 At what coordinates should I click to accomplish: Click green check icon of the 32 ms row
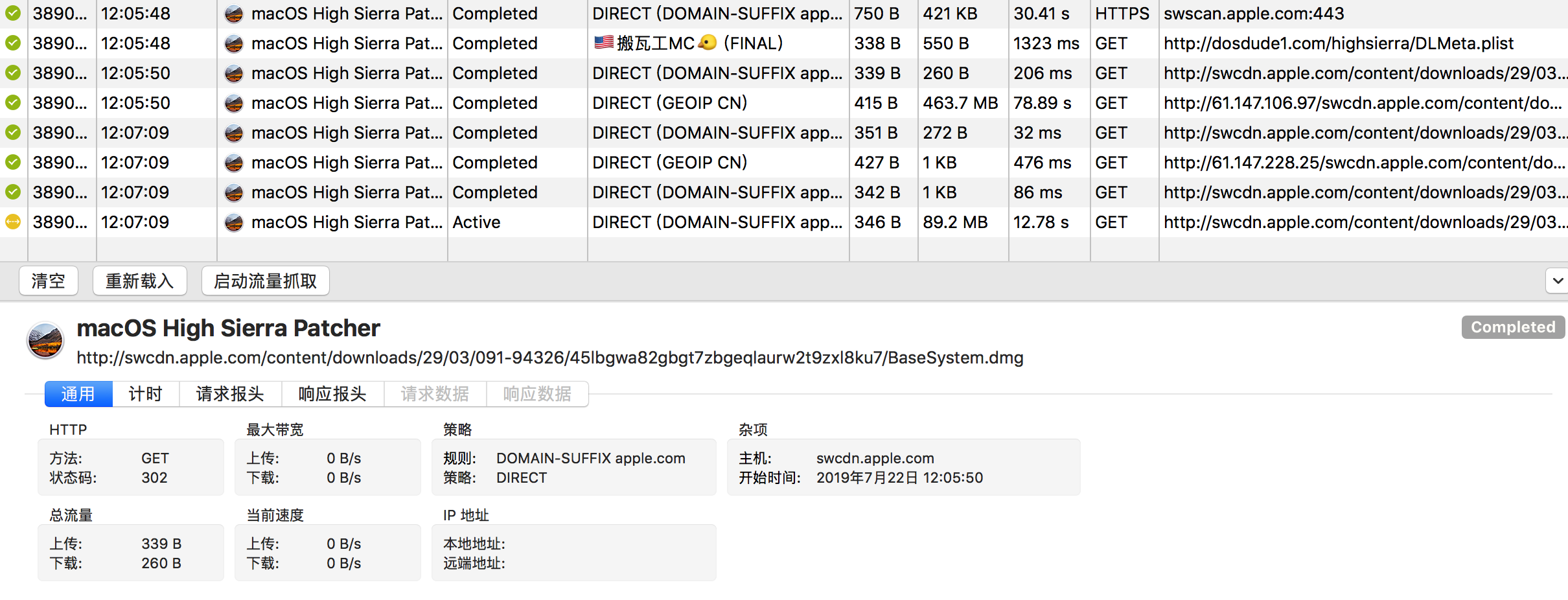(x=13, y=133)
